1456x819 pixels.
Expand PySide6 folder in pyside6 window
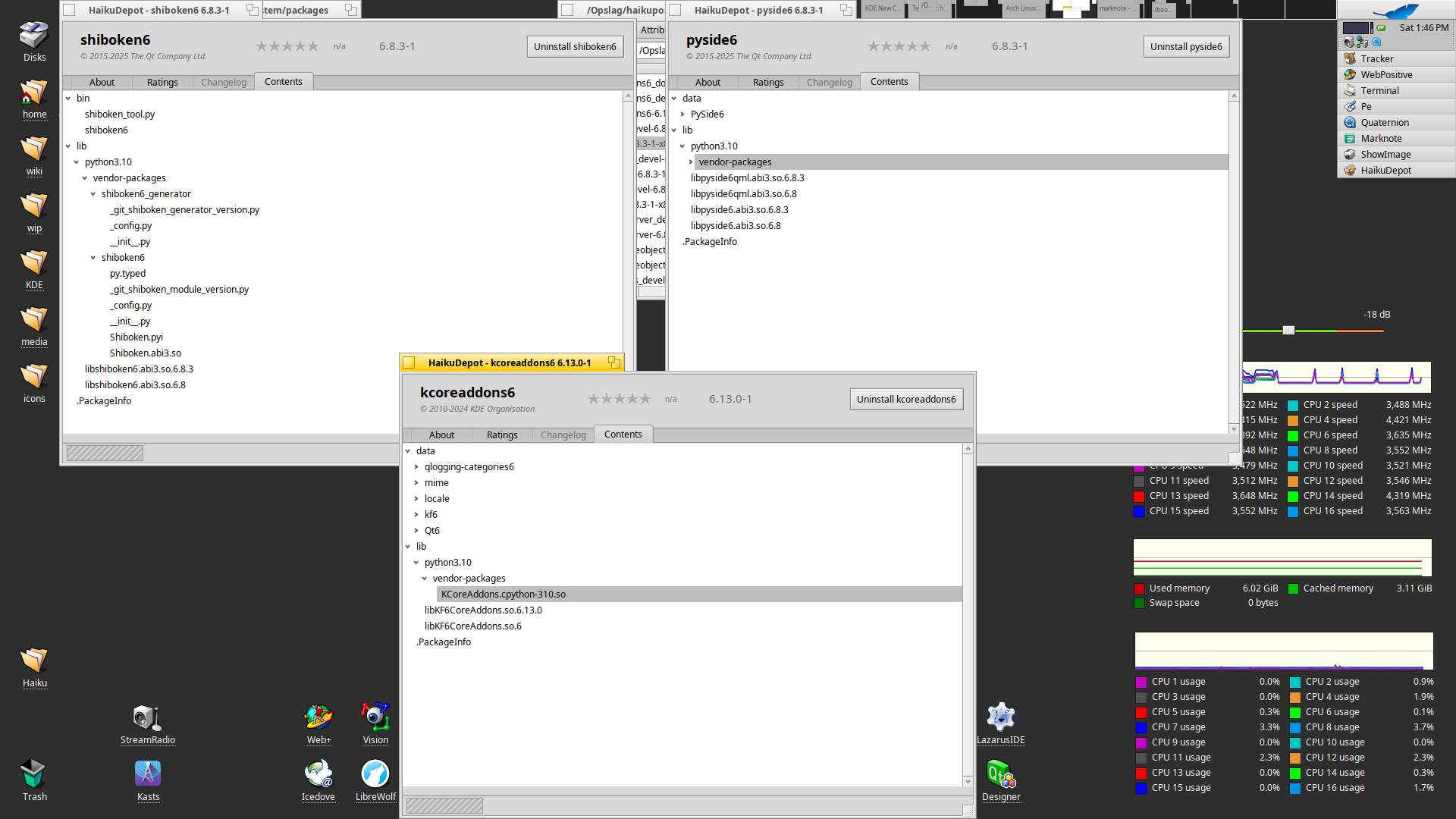[x=682, y=114]
